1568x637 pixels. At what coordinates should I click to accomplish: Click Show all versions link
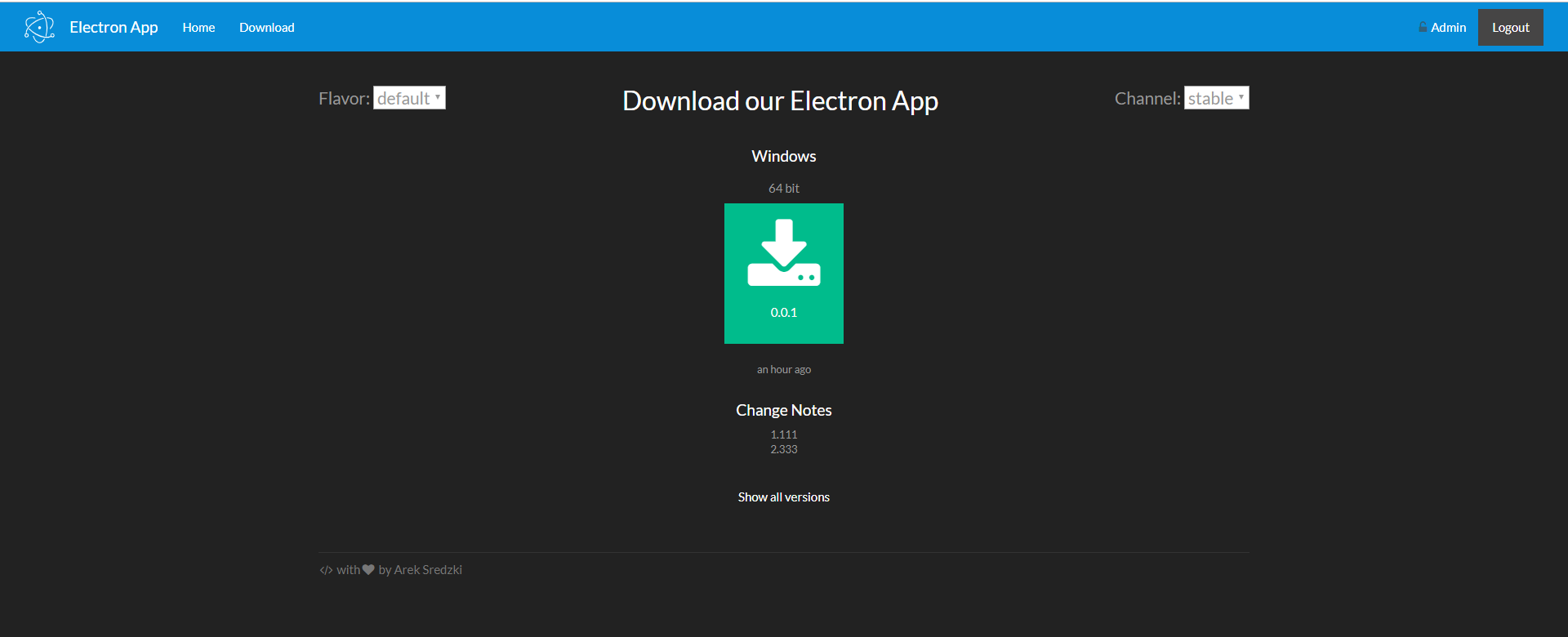784,497
